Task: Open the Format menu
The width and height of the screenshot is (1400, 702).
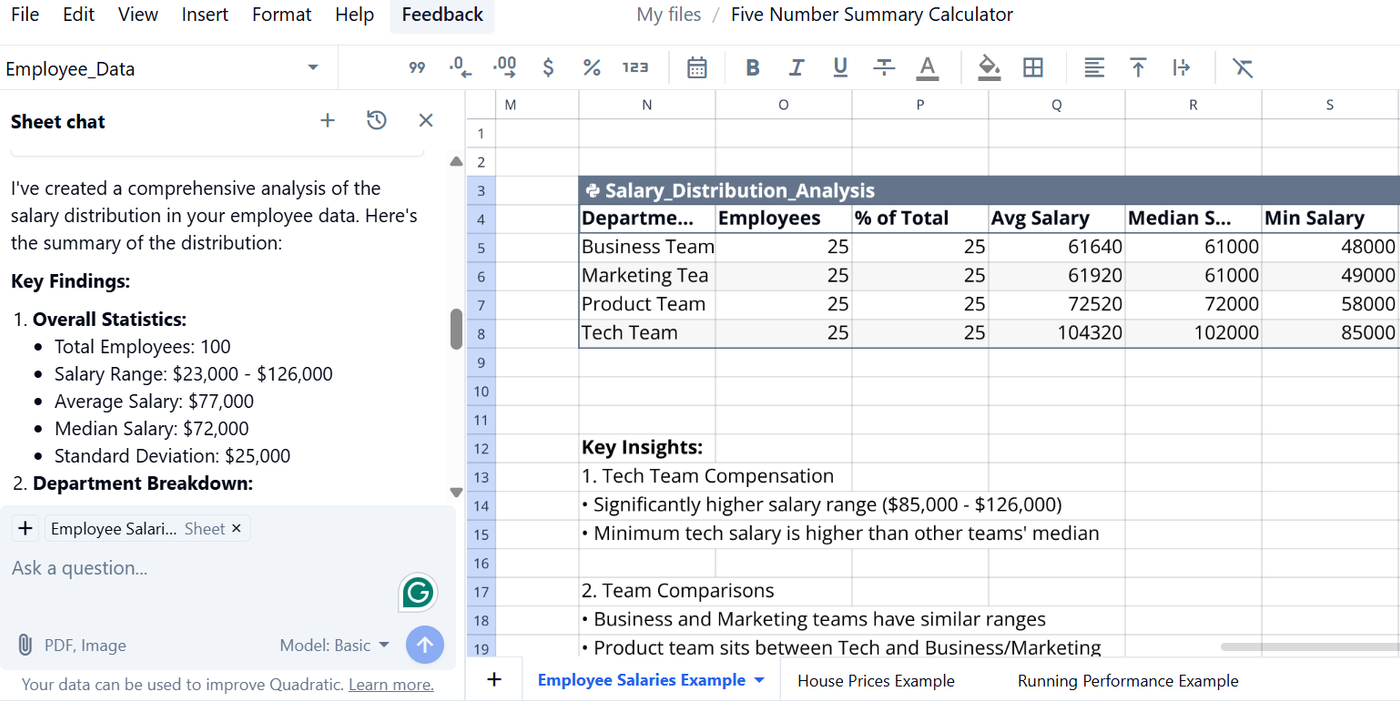Action: (x=282, y=15)
